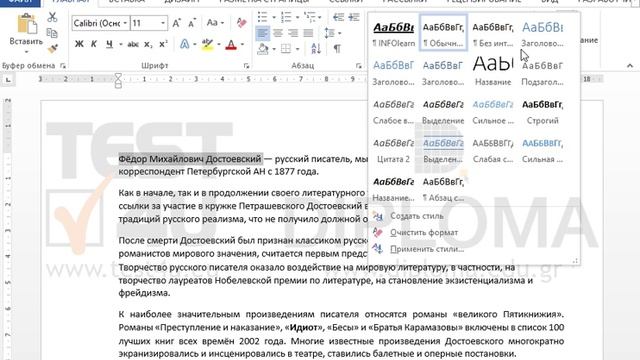Click the ruler tab selector box
The image size is (640, 360).
8,80
